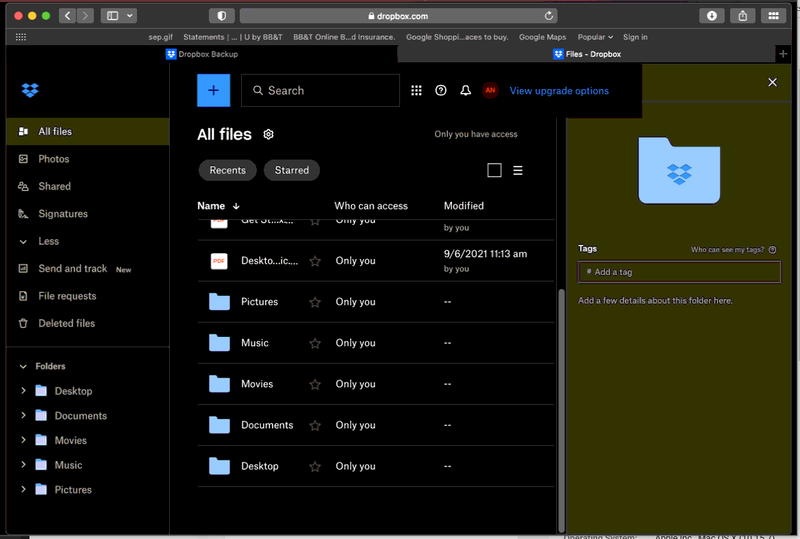This screenshot has width=800, height=539.
Task: Open the help question mark icon
Action: pos(441,91)
